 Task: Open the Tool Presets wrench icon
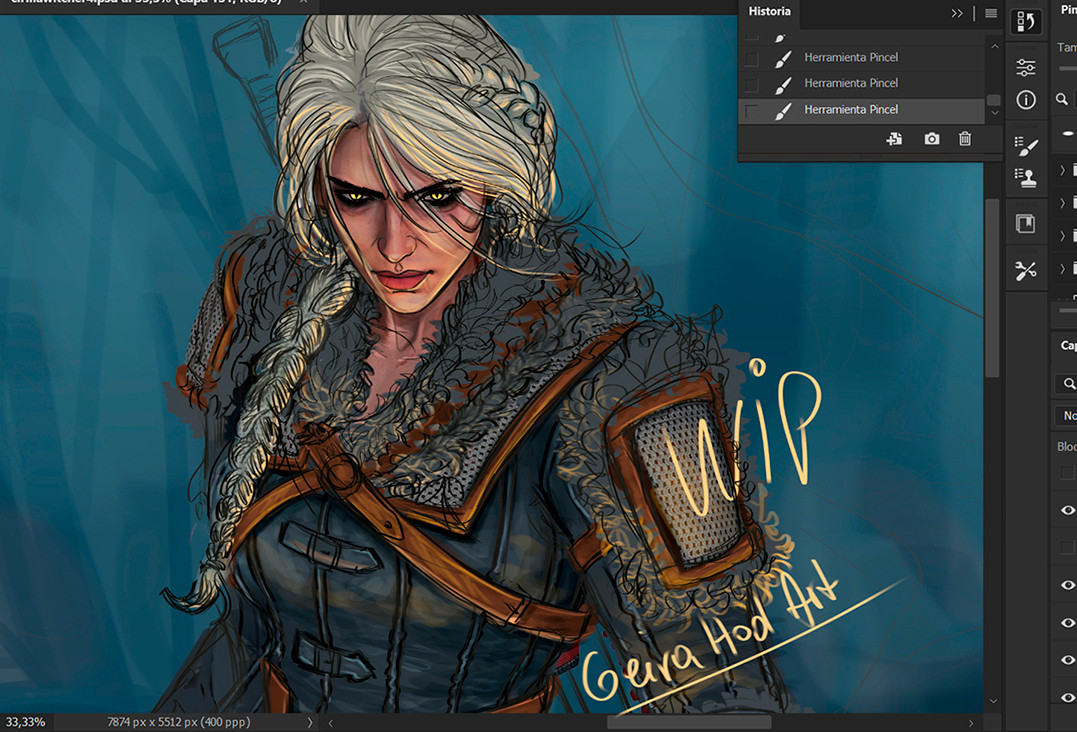point(1025,271)
